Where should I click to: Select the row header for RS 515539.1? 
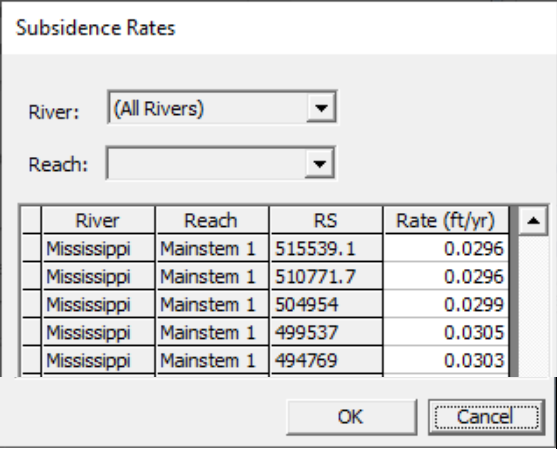(x=31, y=248)
